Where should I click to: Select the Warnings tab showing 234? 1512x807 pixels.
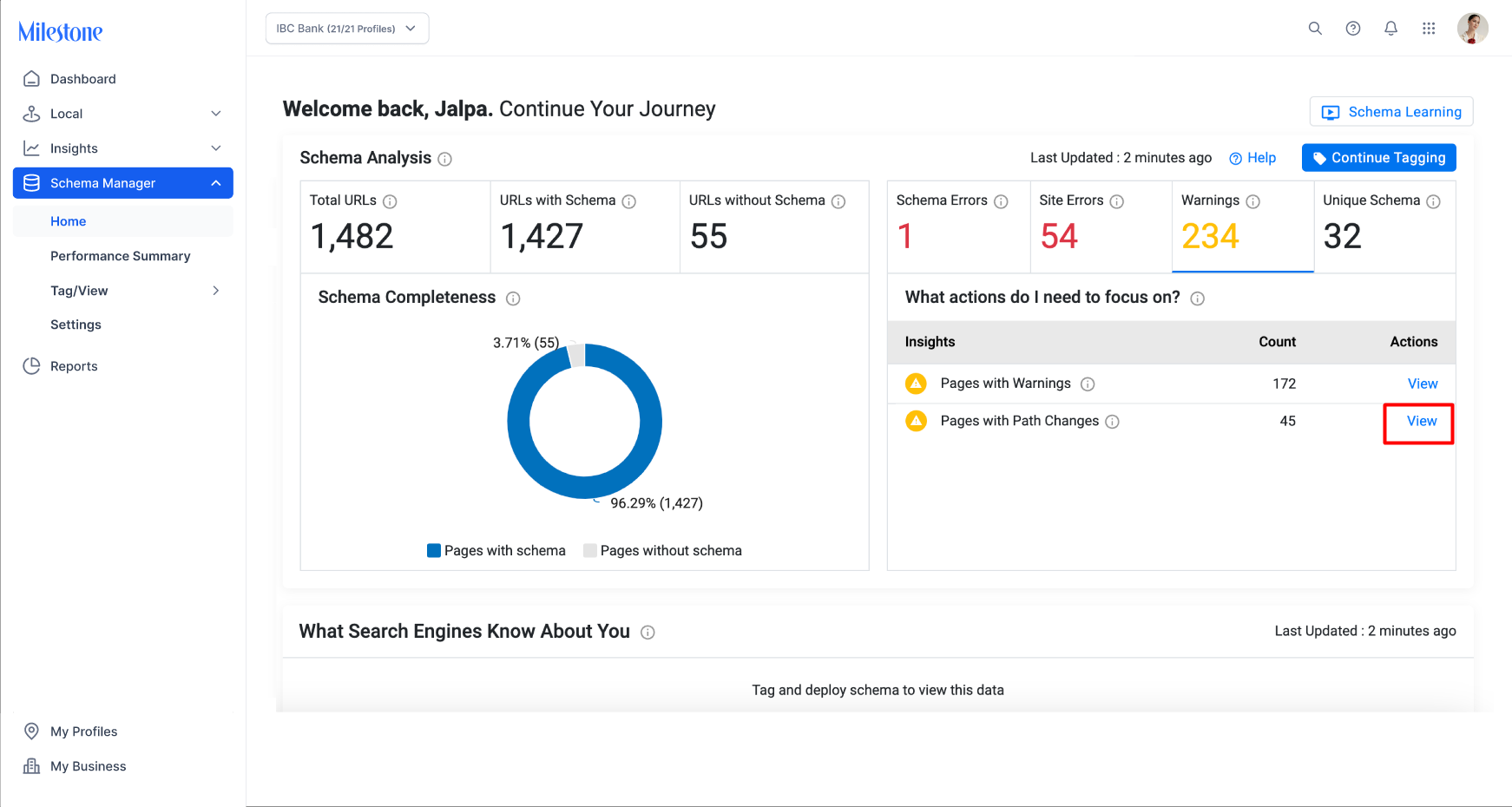(x=1243, y=226)
